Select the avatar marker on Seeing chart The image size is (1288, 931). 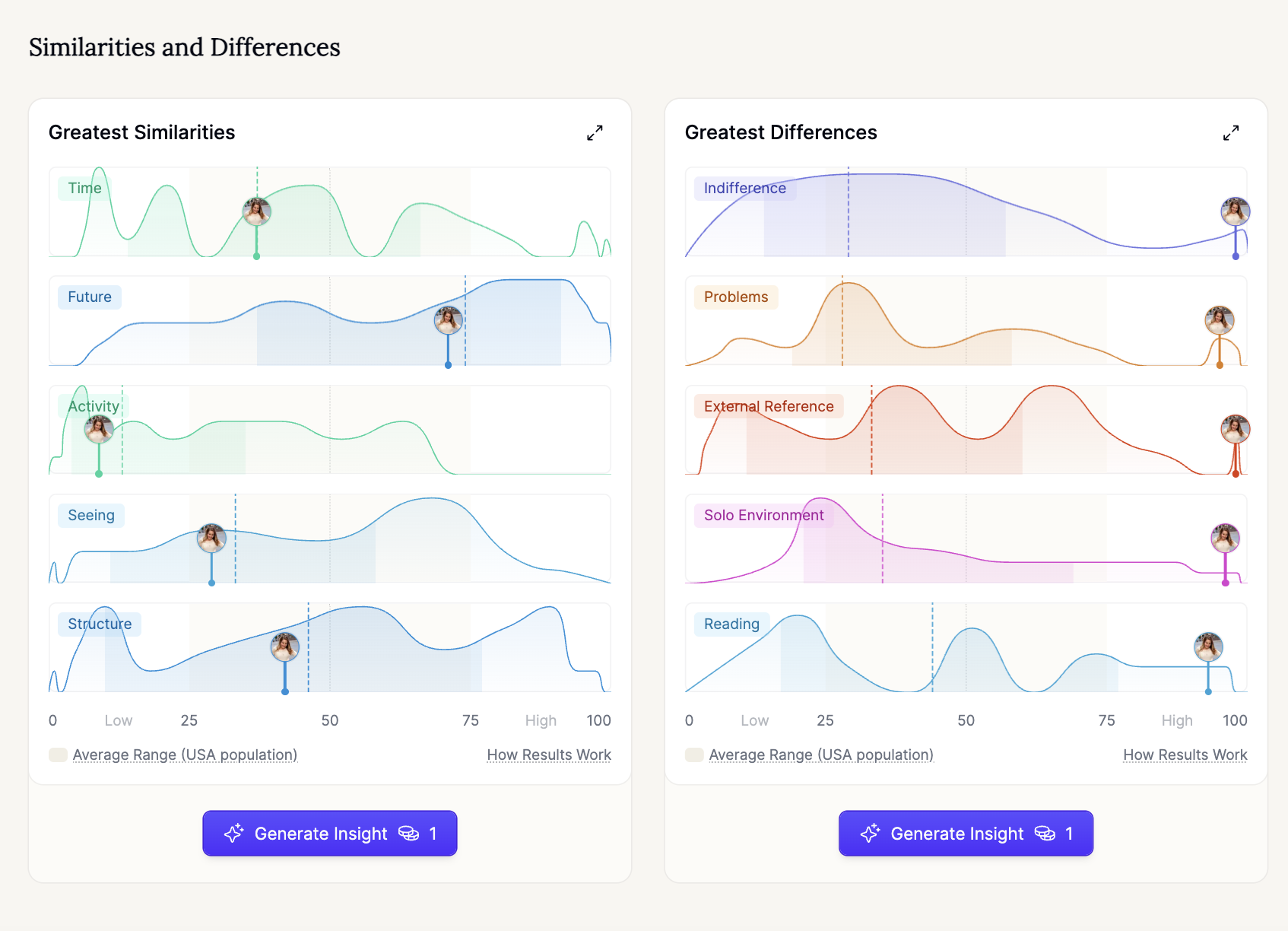click(x=211, y=539)
